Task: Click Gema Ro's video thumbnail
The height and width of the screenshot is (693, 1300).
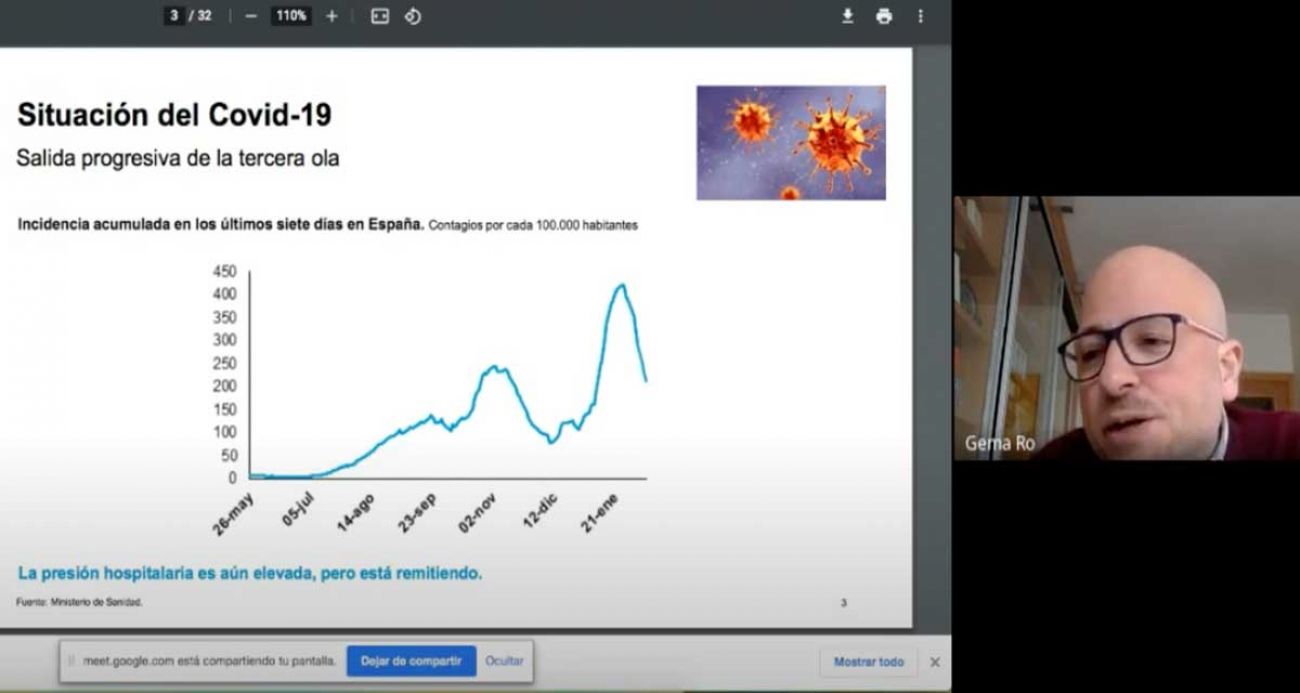Action: point(1120,330)
